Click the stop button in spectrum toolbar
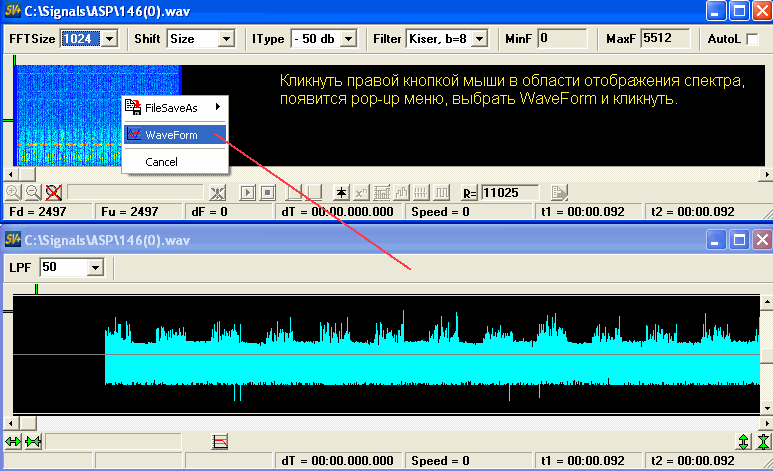 point(268,192)
